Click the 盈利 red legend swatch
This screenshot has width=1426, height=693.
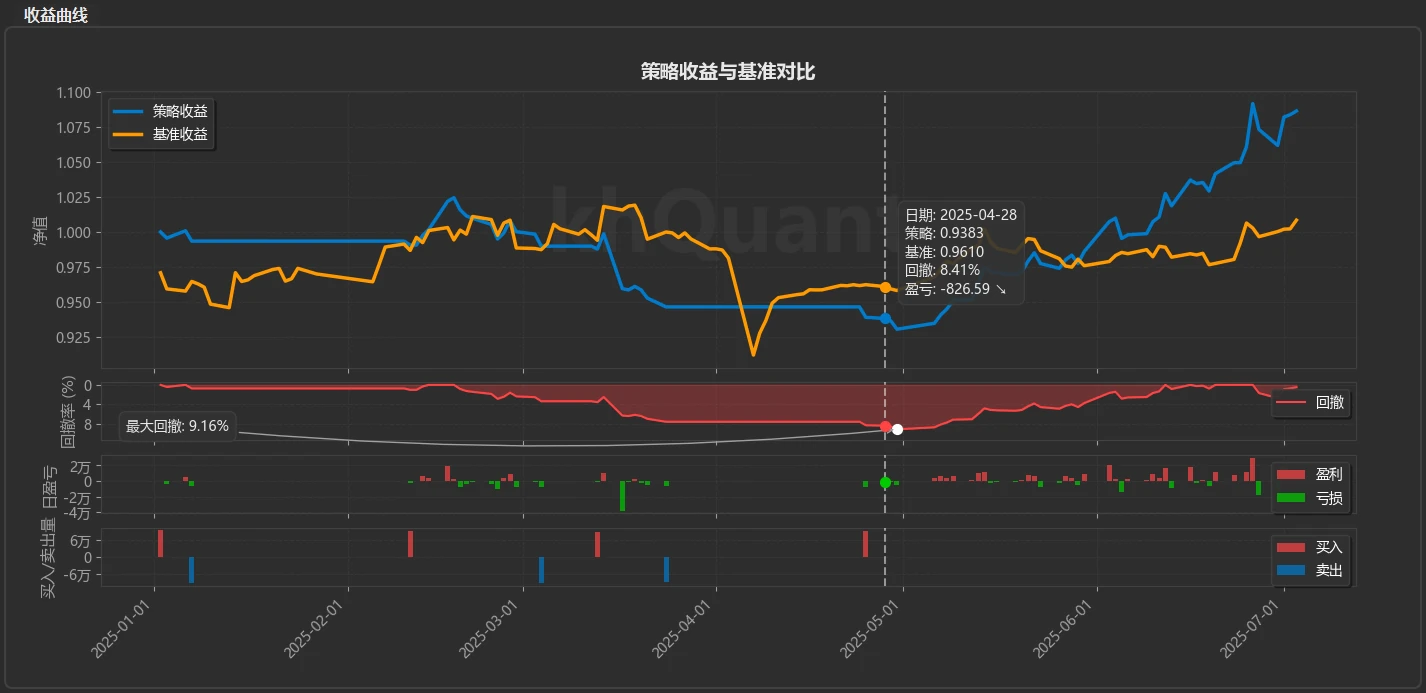tap(1291, 474)
